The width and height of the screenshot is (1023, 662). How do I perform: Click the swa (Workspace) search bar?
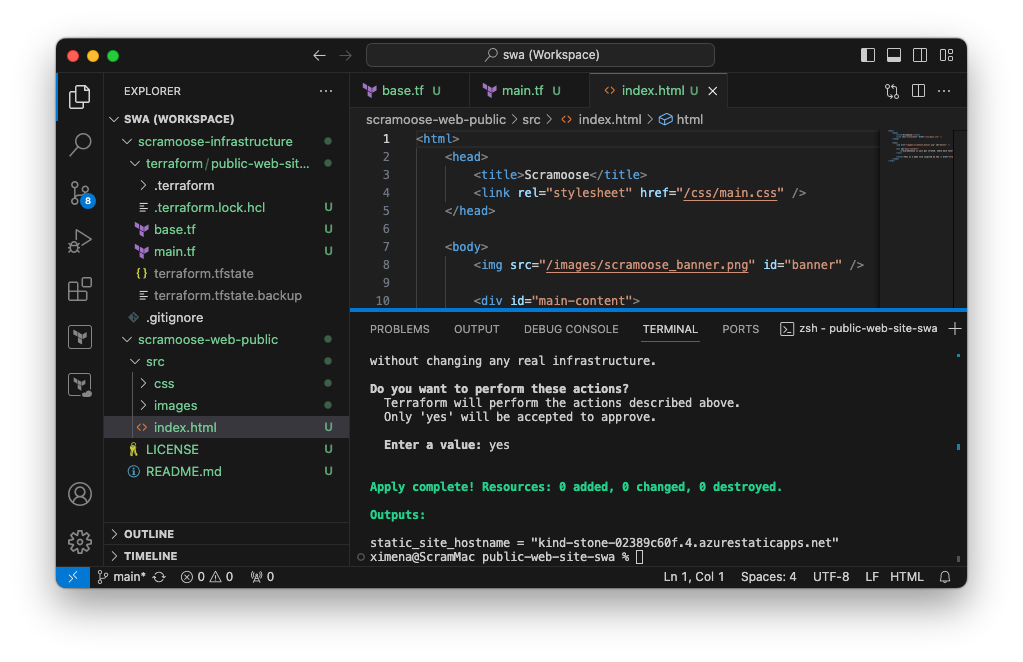click(x=540, y=55)
